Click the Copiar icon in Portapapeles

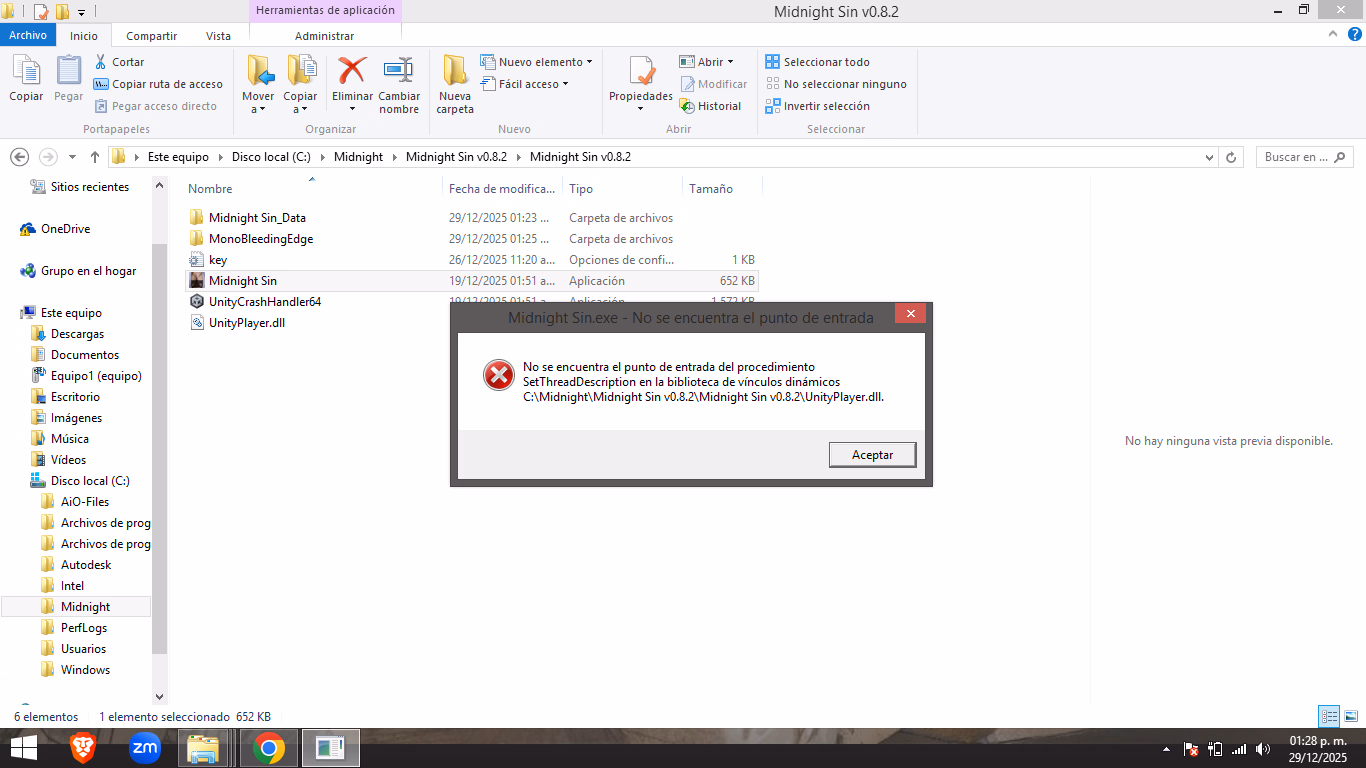pyautogui.click(x=26, y=72)
